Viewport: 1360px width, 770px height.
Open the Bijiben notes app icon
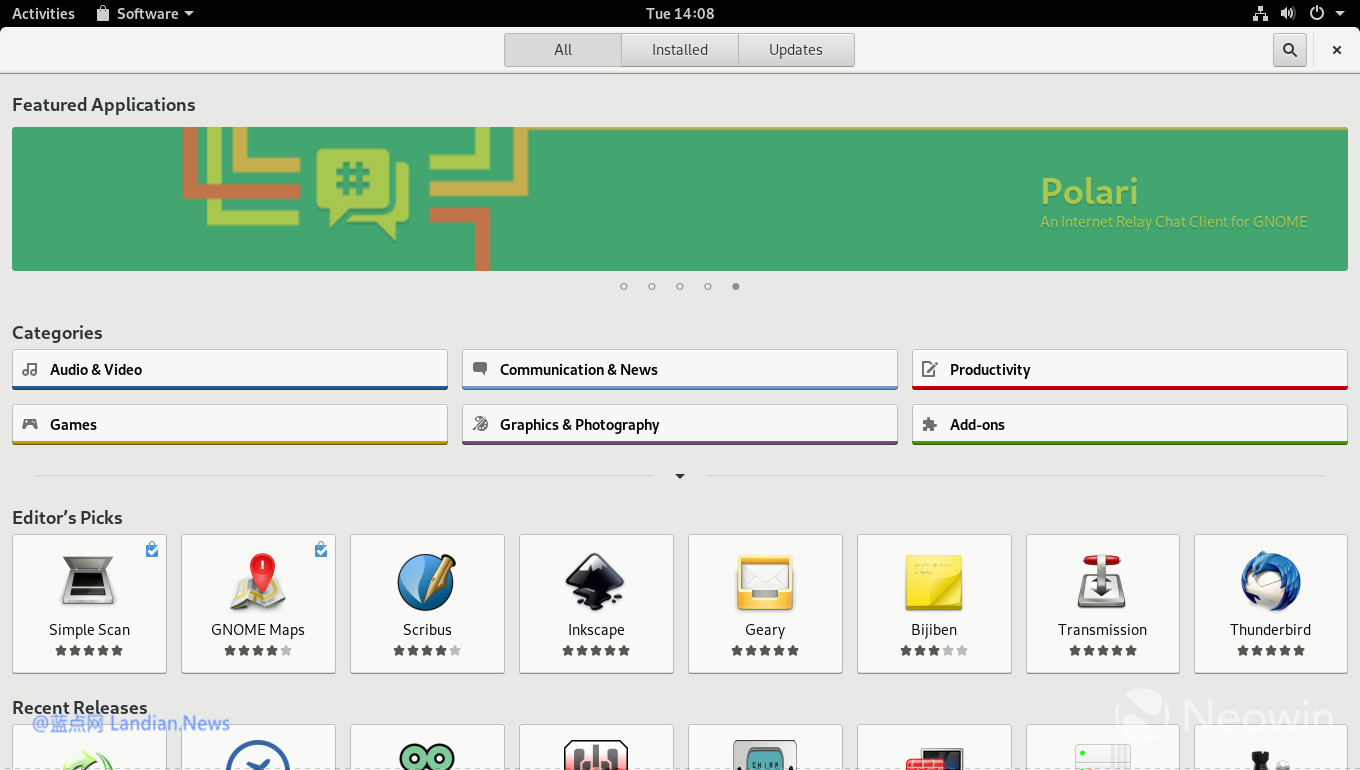[x=934, y=582]
